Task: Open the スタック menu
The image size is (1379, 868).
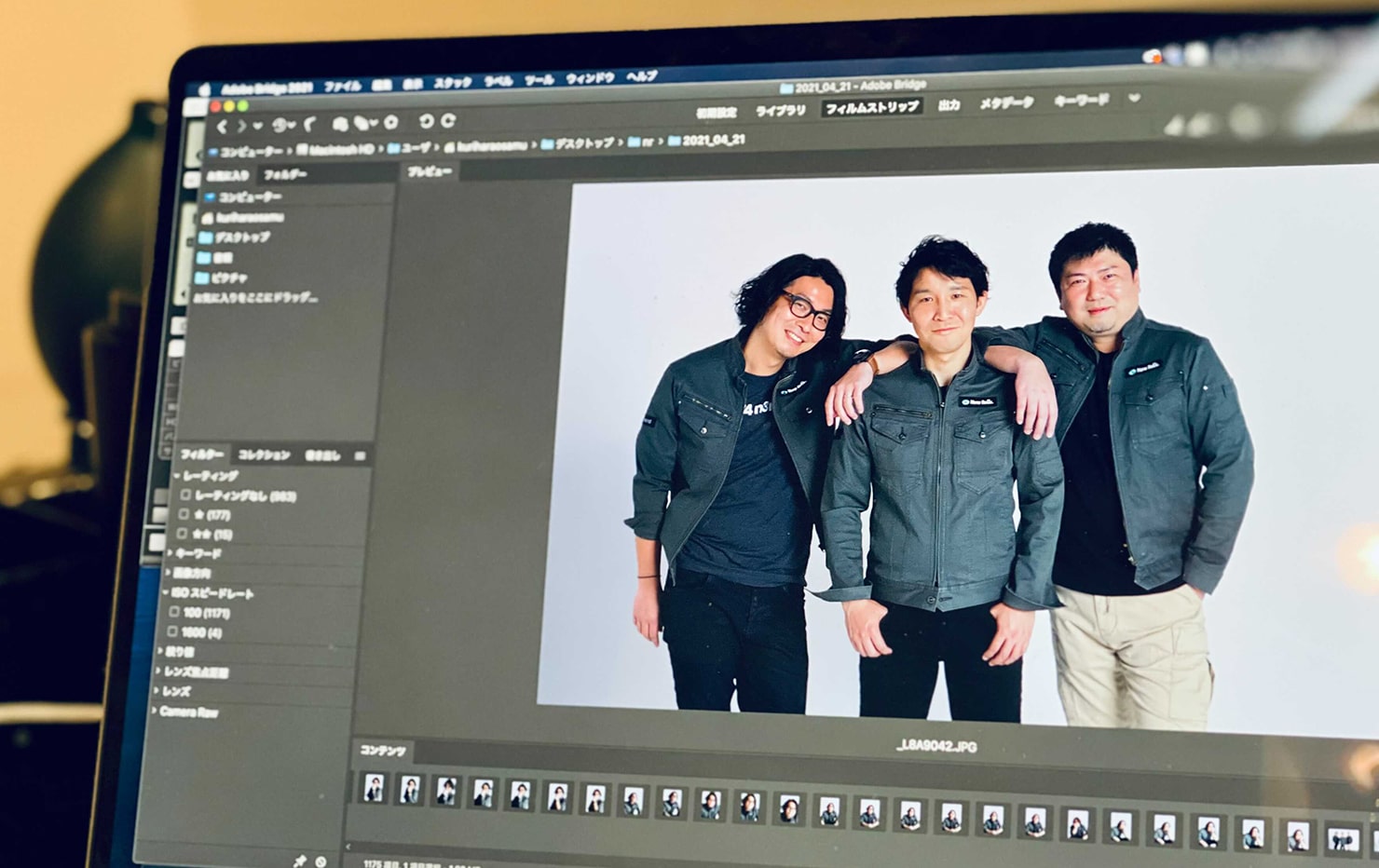Action: point(453,82)
